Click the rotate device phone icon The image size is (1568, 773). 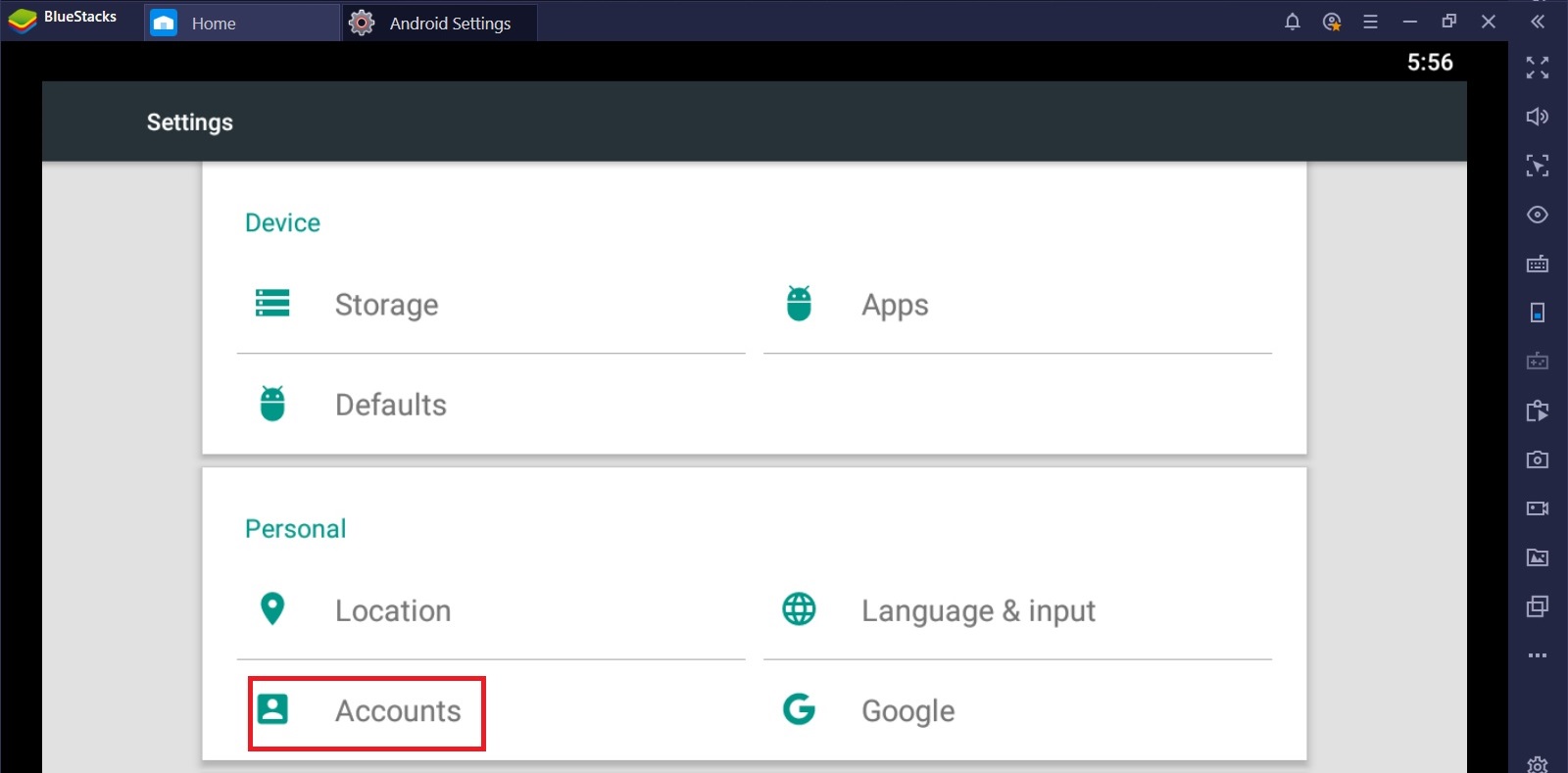(1538, 313)
